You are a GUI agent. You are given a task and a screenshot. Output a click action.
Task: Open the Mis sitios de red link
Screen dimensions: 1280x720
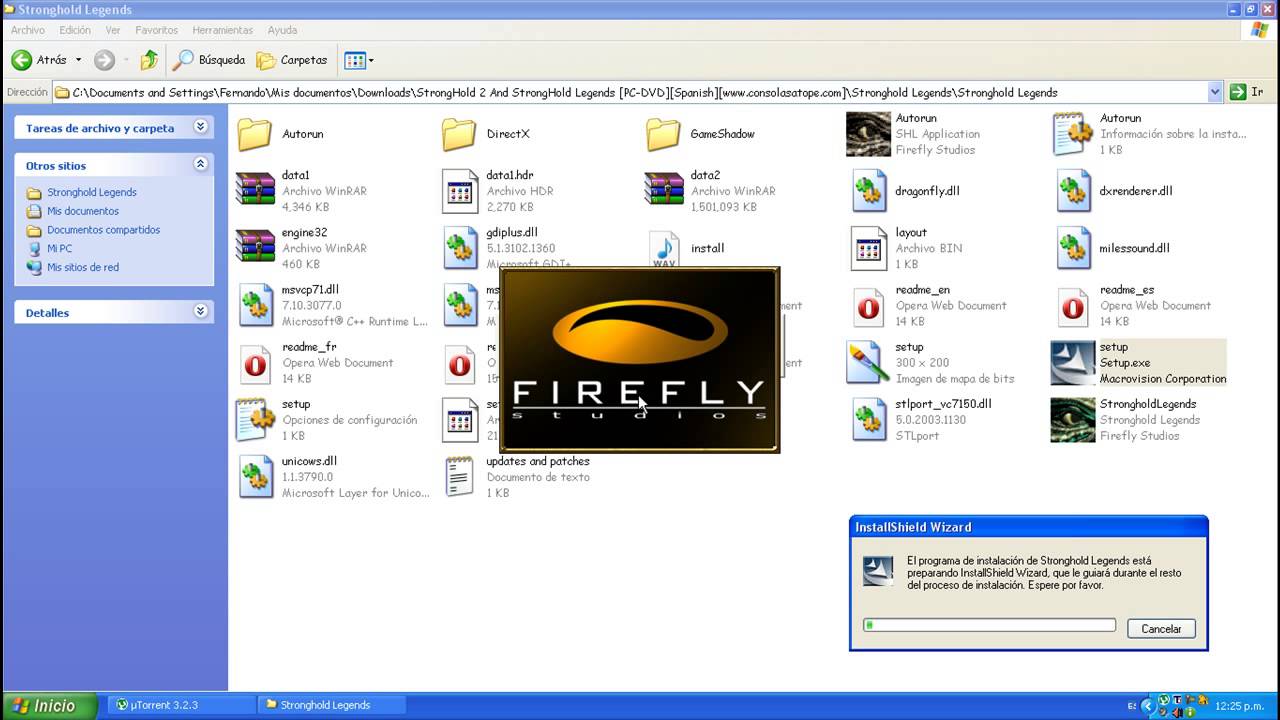[82, 267]
